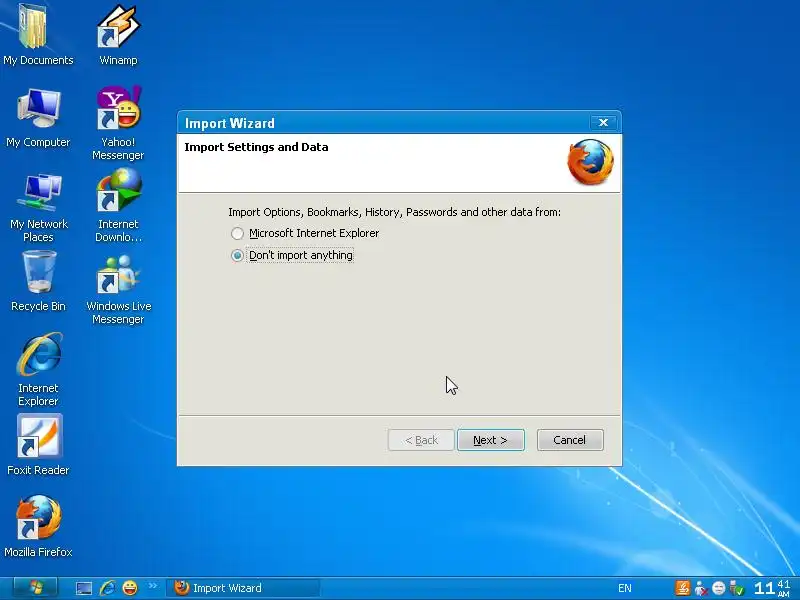Open the Internet Download Manager shortcut
Screen dimensions: 800x600
(x=118, y=205)
